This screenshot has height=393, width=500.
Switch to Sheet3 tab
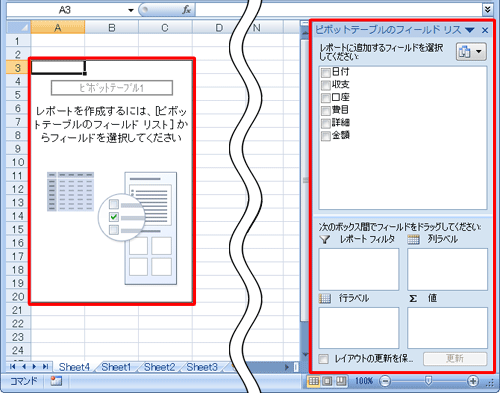[202, 367]
